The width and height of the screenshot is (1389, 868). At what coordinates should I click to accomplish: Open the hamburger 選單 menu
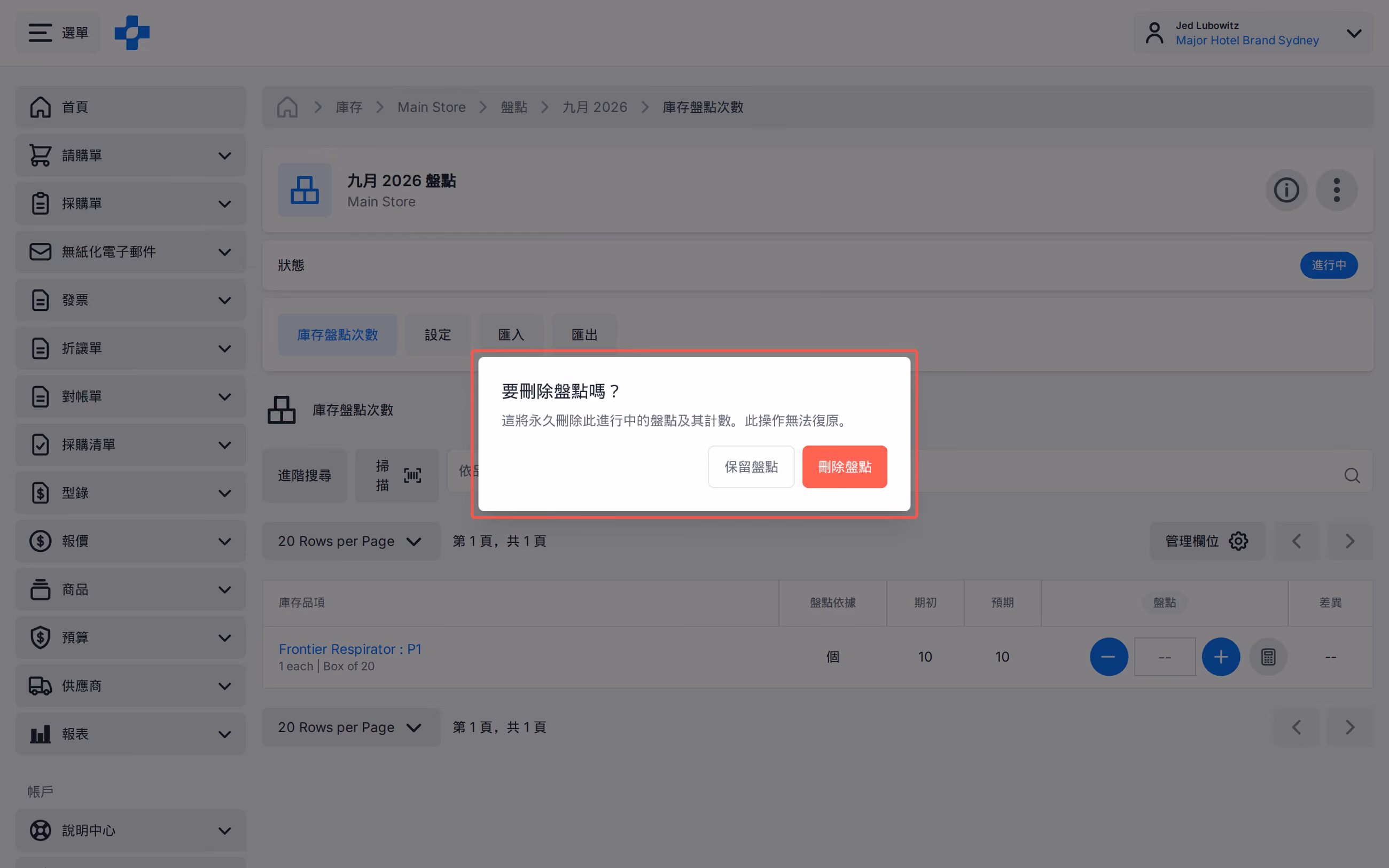58,33
